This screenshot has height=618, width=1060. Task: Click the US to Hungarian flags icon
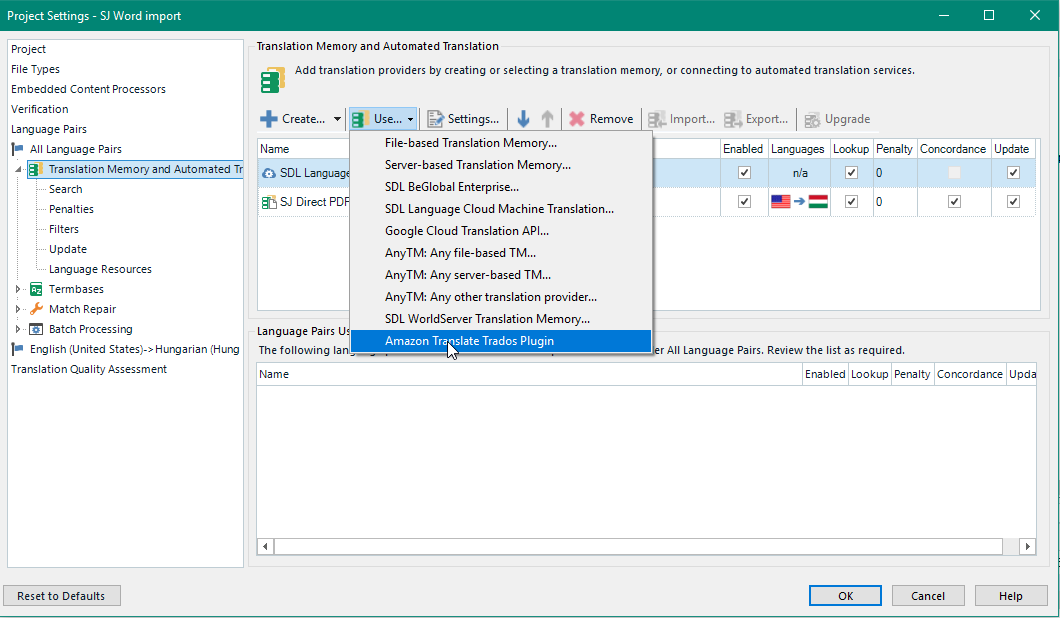799,201
